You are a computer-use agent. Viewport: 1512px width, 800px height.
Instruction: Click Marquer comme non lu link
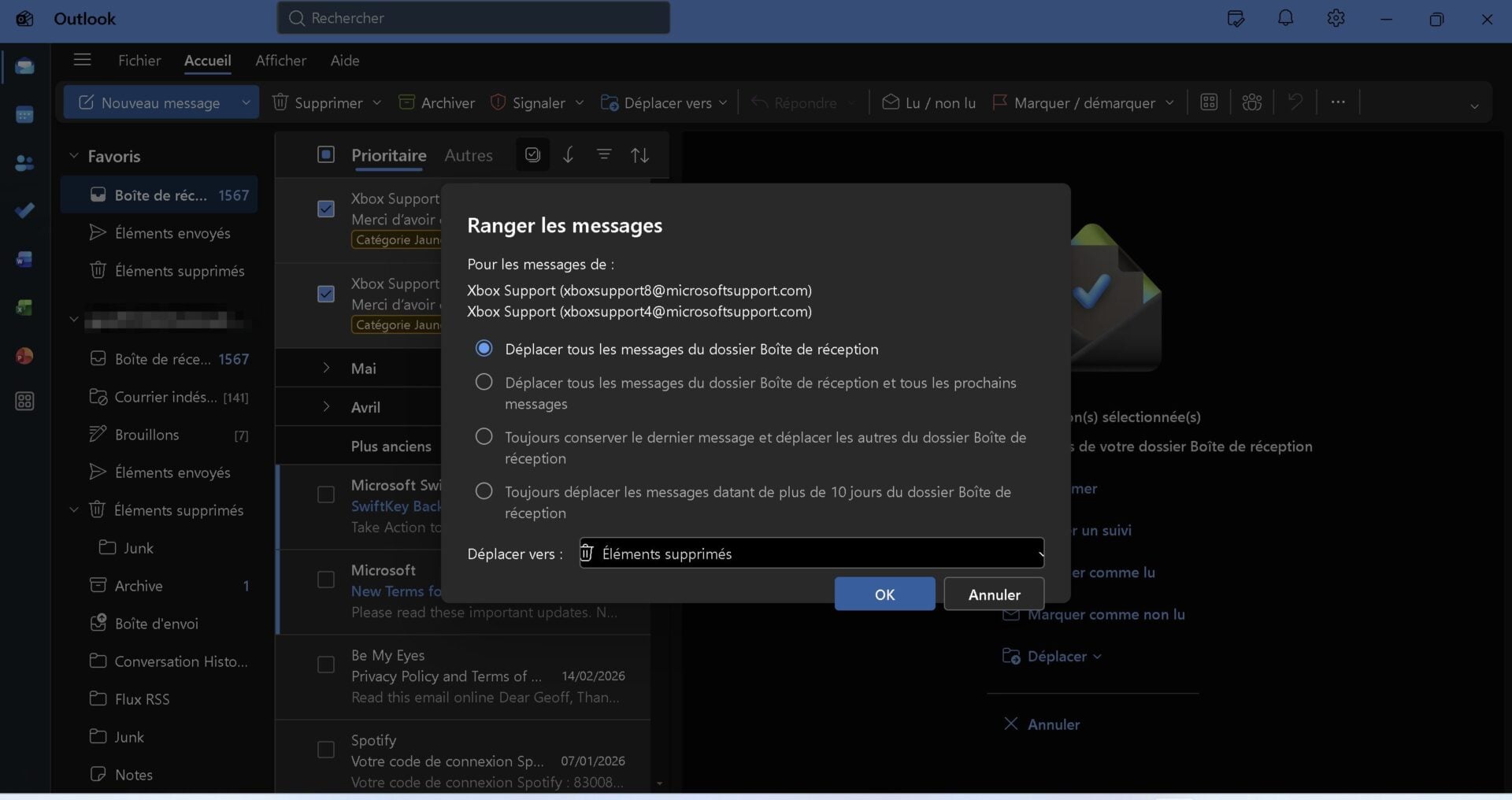click(x=1094, y=614)
